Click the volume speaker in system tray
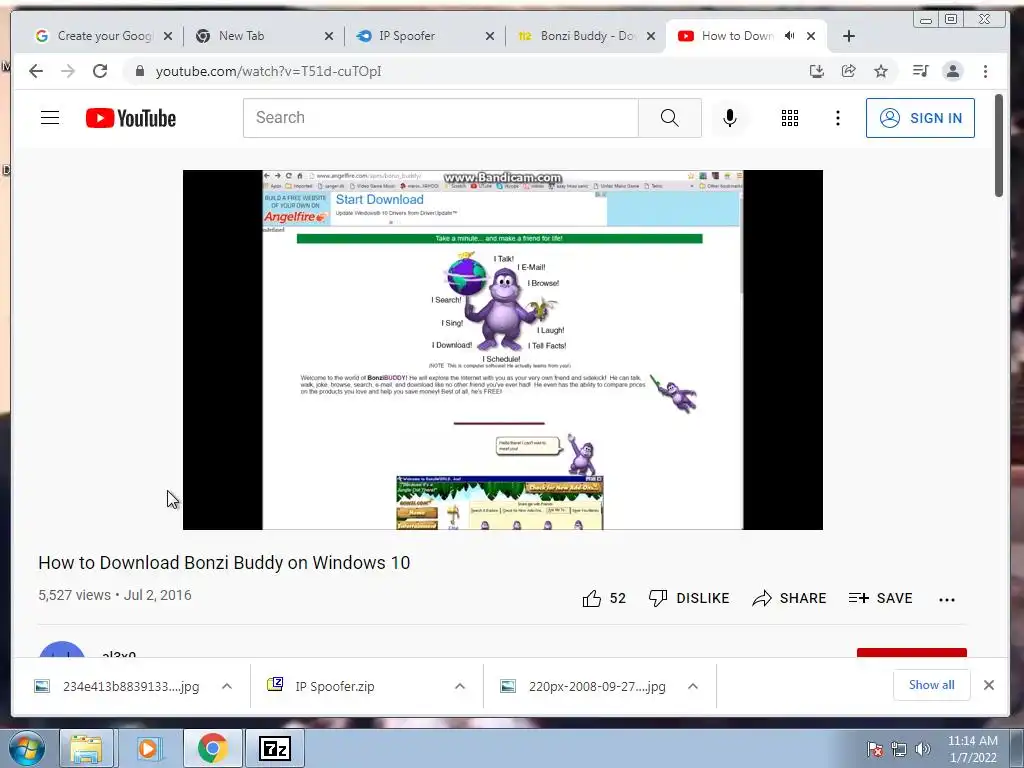This screenshot has height=768, width=1024. pyautogui.click(x=923, y=749)
